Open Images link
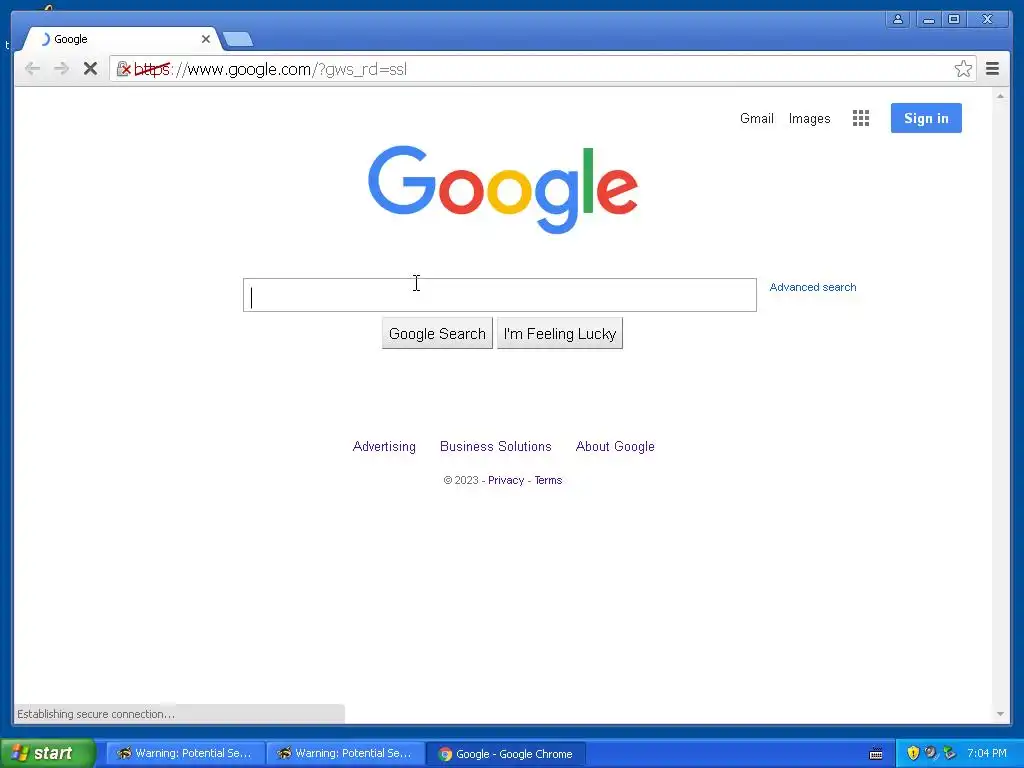1024x768 pixels. click(809, 118)
